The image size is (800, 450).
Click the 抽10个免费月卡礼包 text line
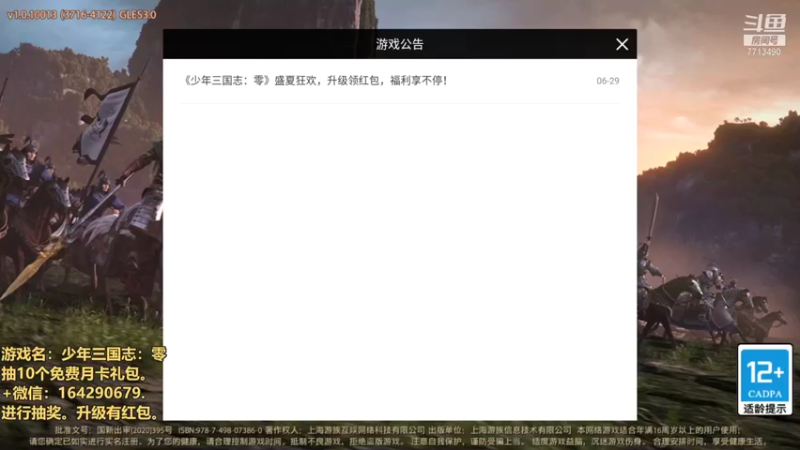pos(74,373)
